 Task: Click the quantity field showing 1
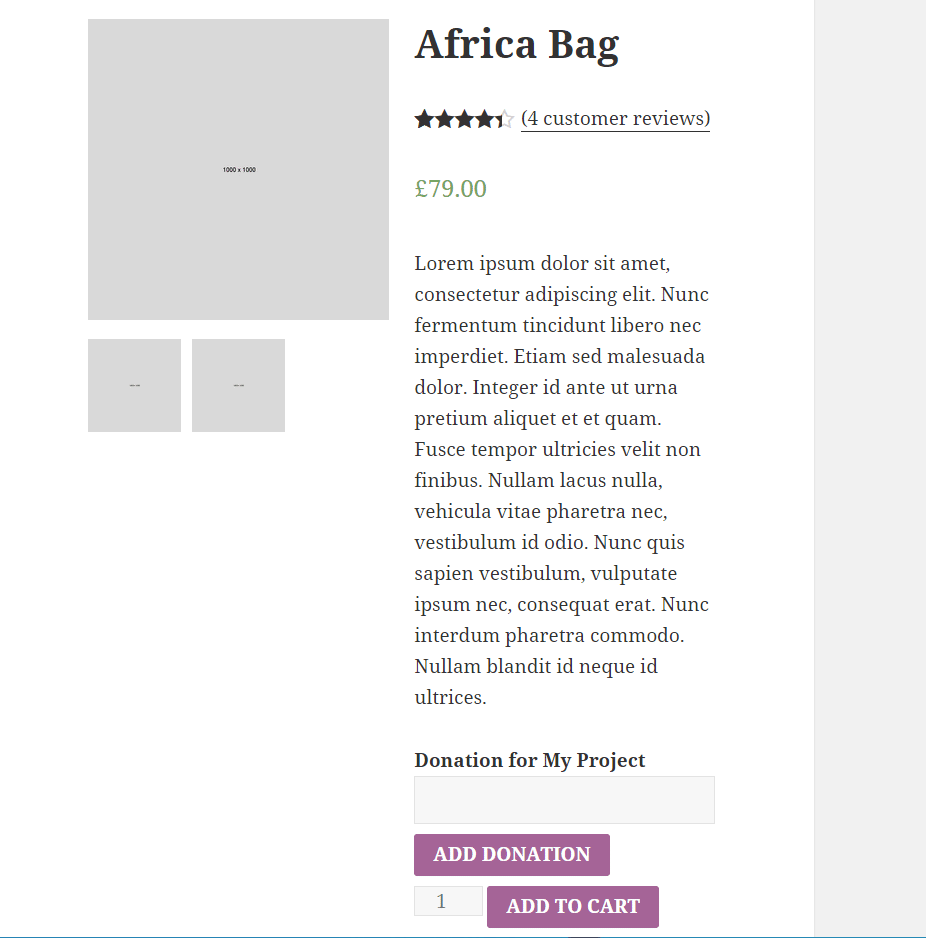448,901
